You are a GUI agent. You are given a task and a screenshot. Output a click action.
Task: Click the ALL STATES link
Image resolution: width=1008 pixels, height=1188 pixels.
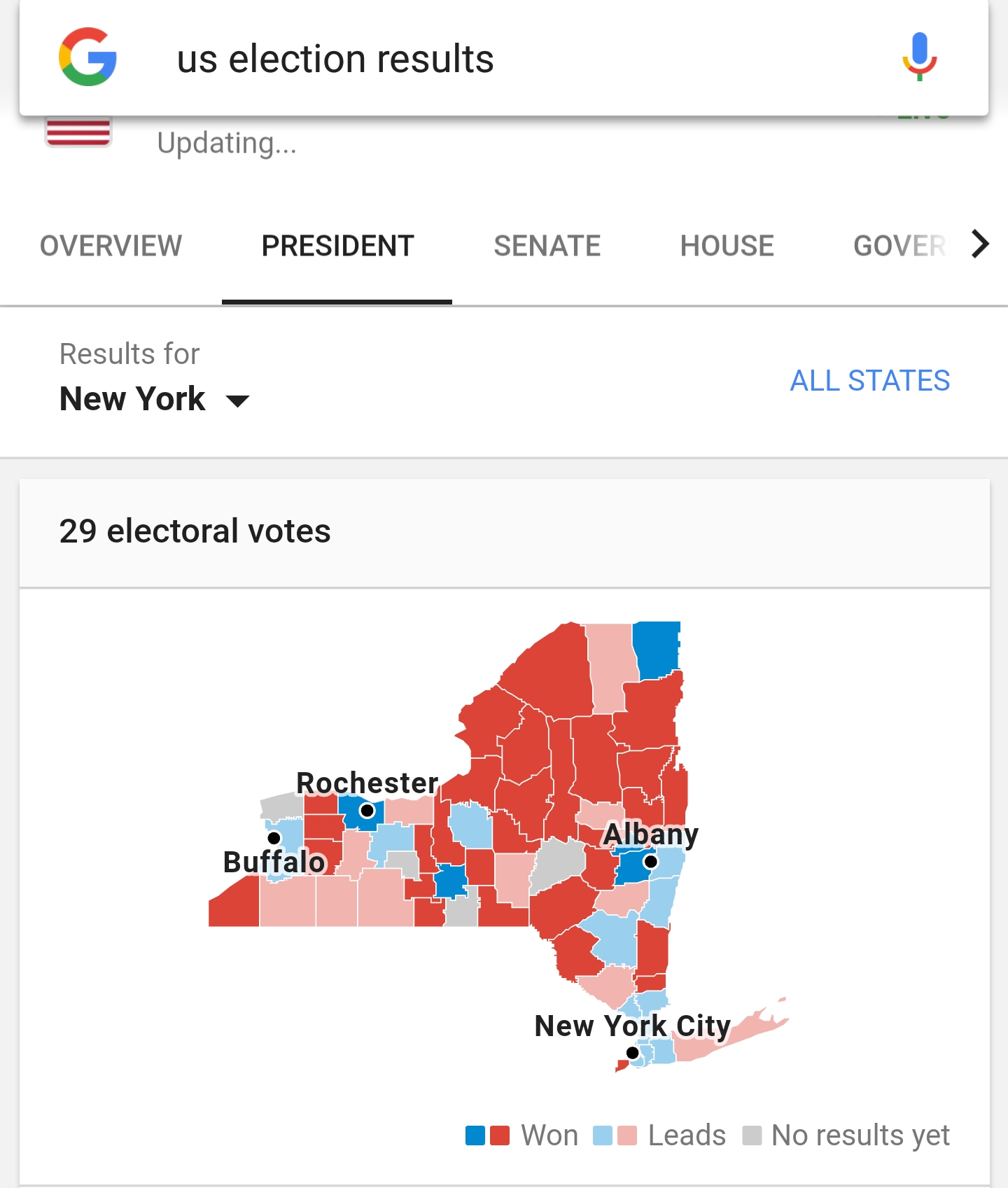pyautogui.click(x=869, y=381)
